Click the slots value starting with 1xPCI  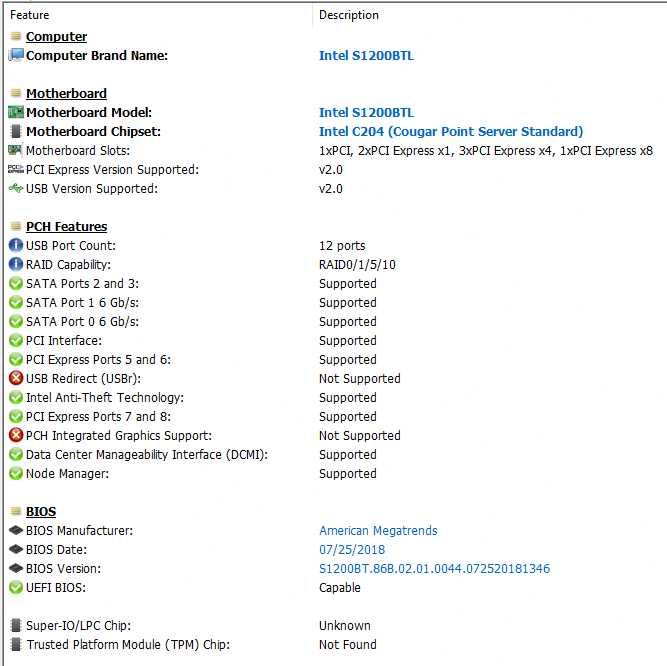pyautogui.click(x=486, y=151)
